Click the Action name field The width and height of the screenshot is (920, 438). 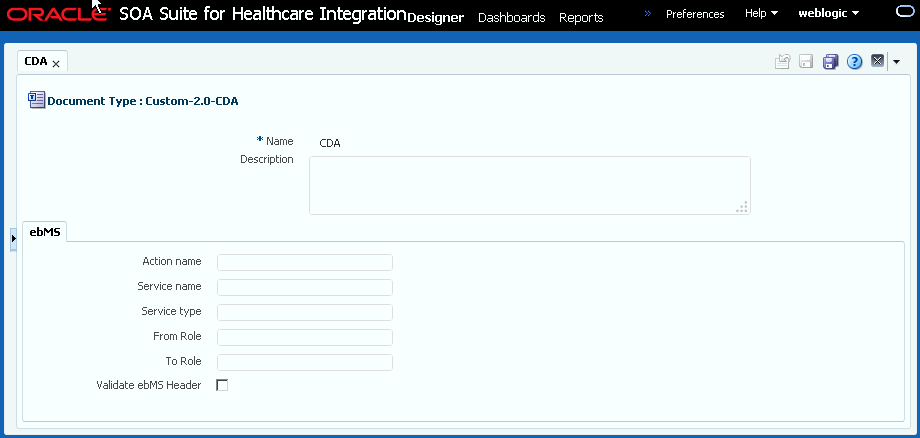(x=305, y=262)
